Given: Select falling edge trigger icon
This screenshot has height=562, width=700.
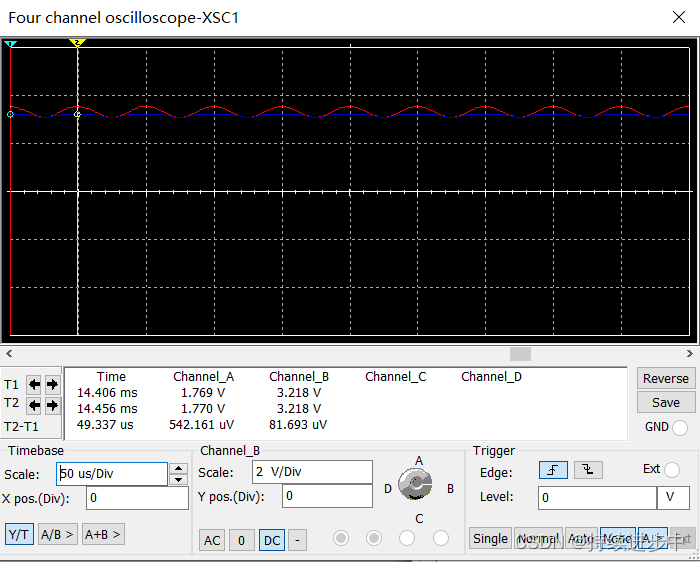Looking at the screenshot, I should pyautogui.click(x=588, y=470).
